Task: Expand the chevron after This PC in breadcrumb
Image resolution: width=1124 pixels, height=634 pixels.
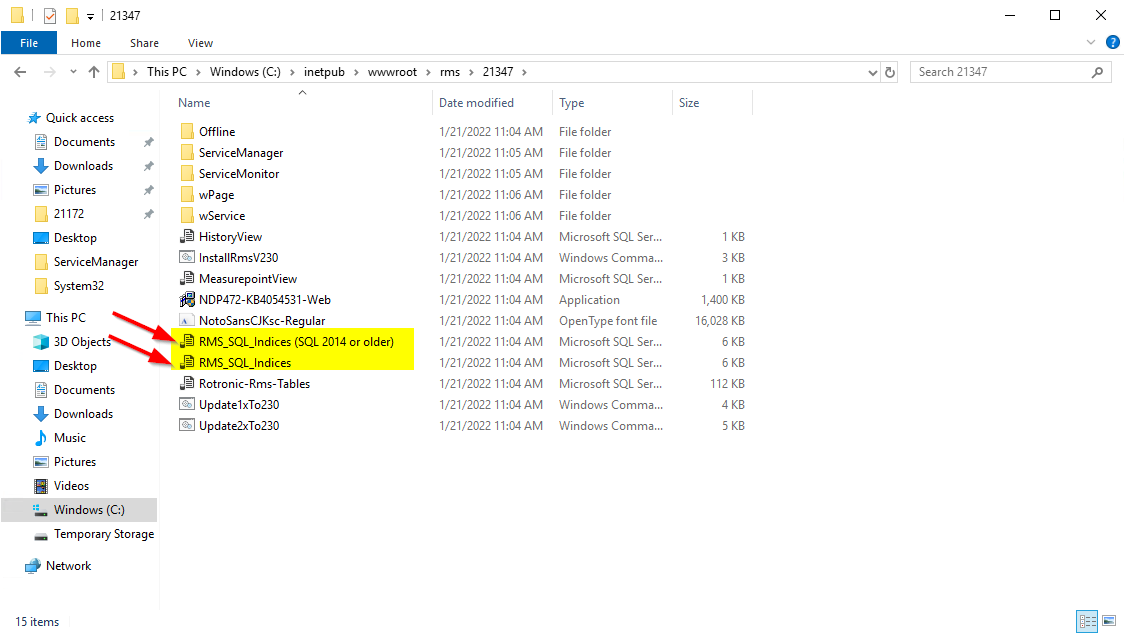Action: [196, 72]
